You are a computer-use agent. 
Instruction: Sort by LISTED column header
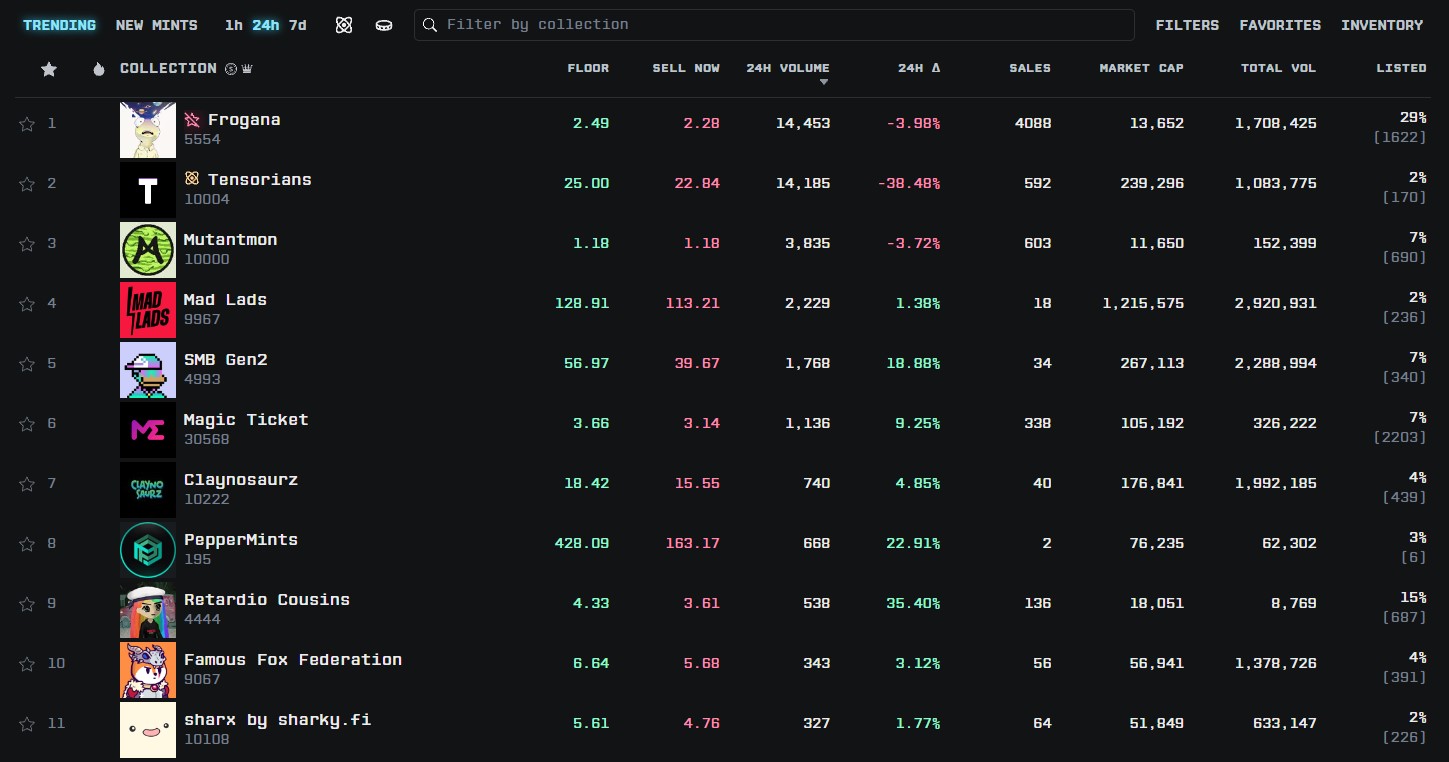(x=1402, y=68)
